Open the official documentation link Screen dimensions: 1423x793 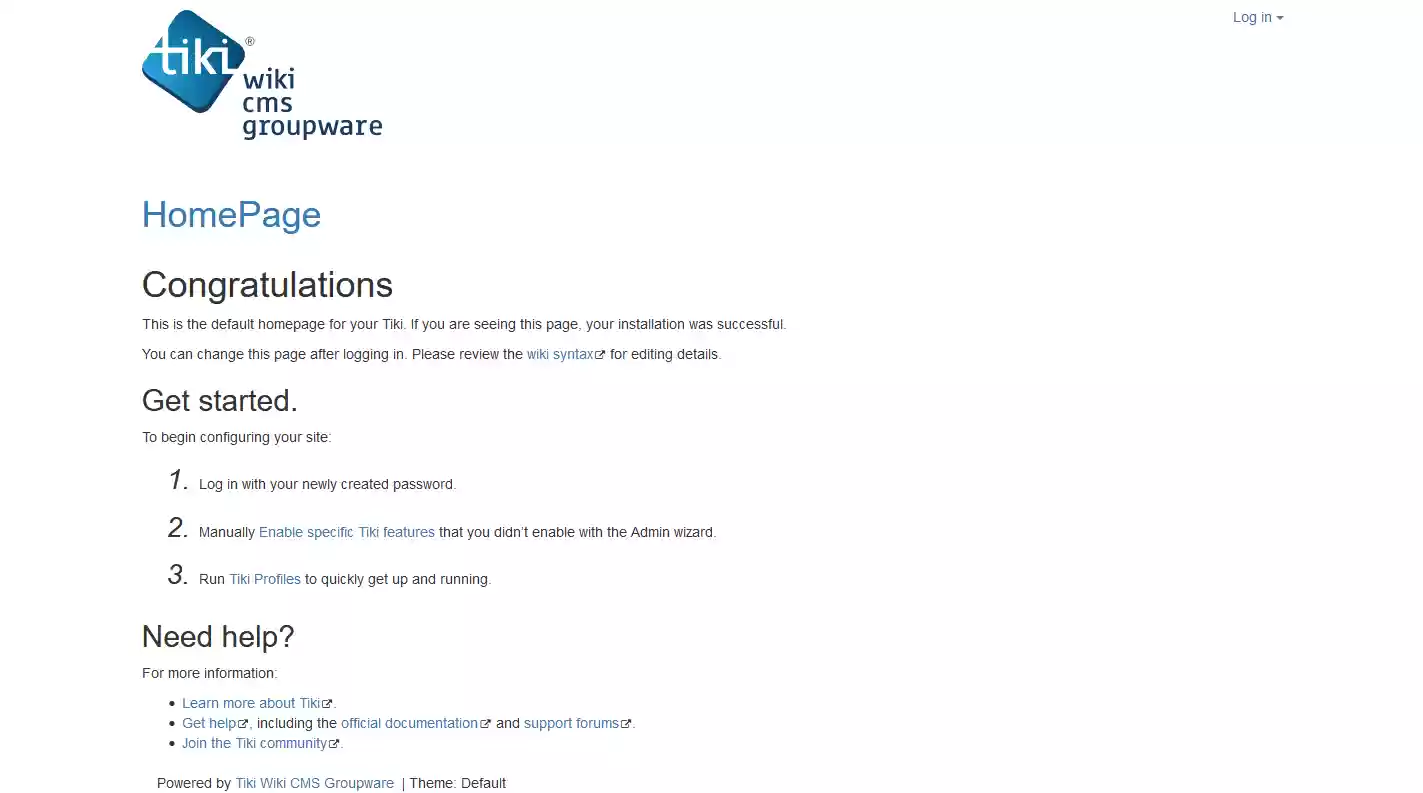(410, 722)
